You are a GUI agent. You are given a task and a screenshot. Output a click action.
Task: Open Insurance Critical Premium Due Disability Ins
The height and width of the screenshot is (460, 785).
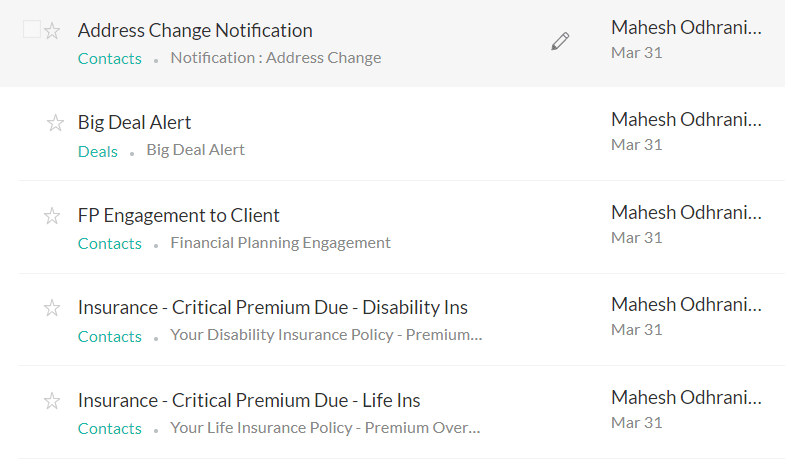(273, 308)
